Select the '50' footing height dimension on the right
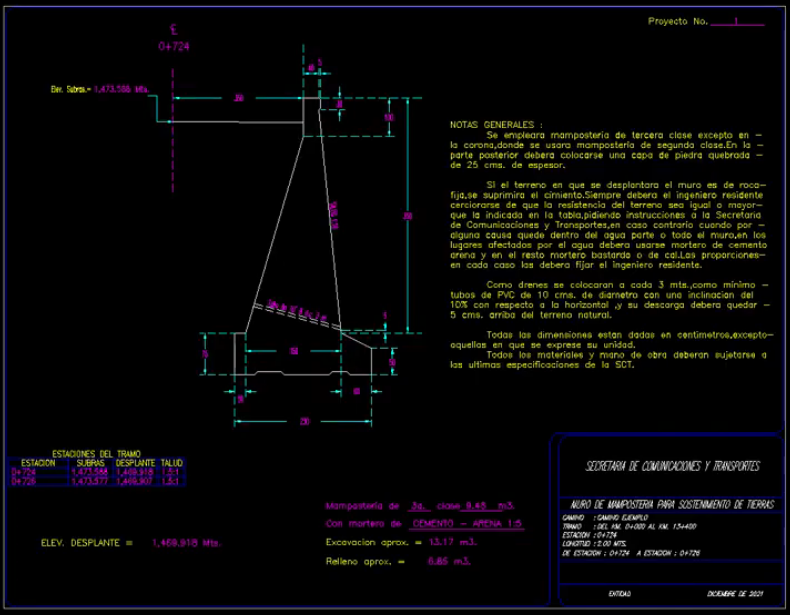Screen dimensions: 790x615 point(392,362)
